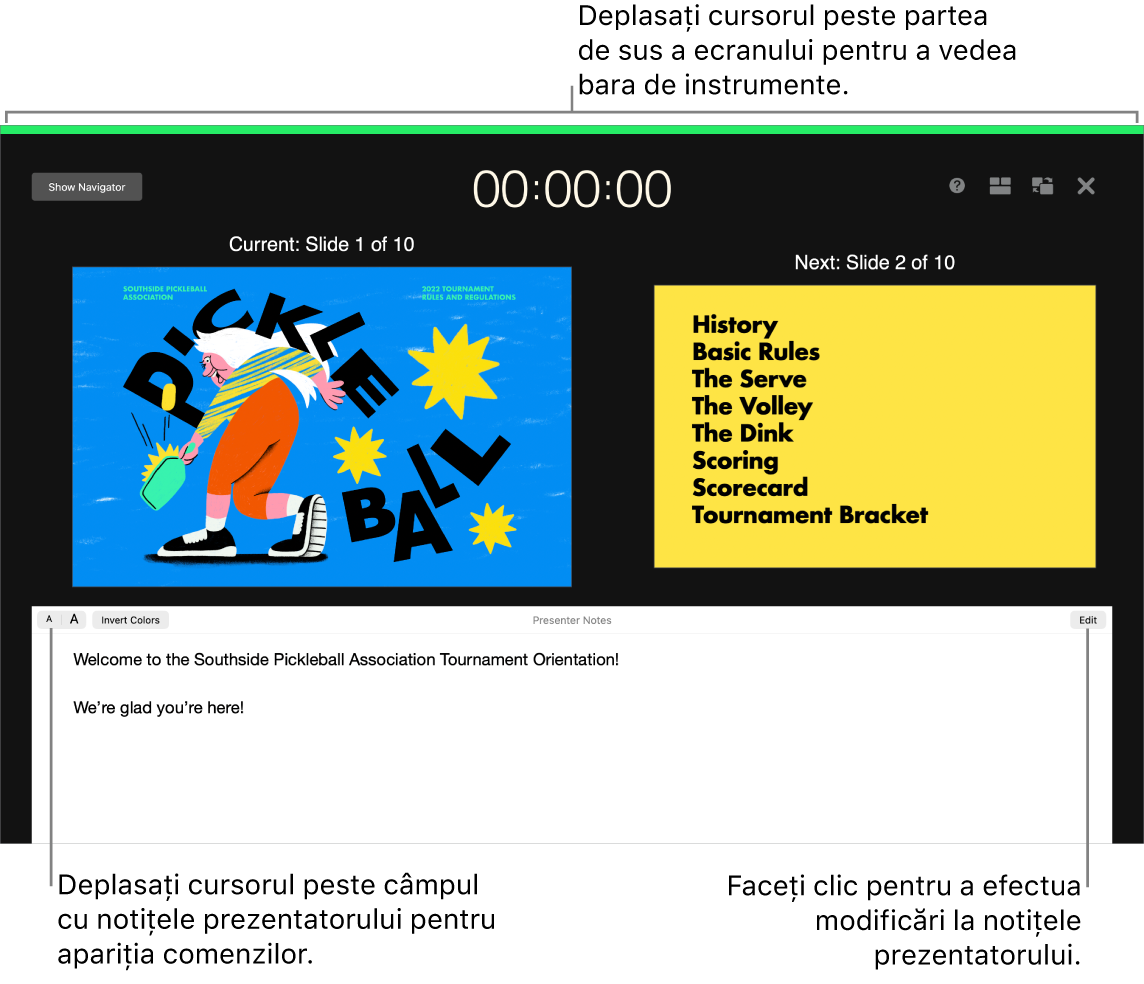Click the 00:00:00 timer display
The height and width of the screenshot is (984, 1144).
tap(572, 190)
